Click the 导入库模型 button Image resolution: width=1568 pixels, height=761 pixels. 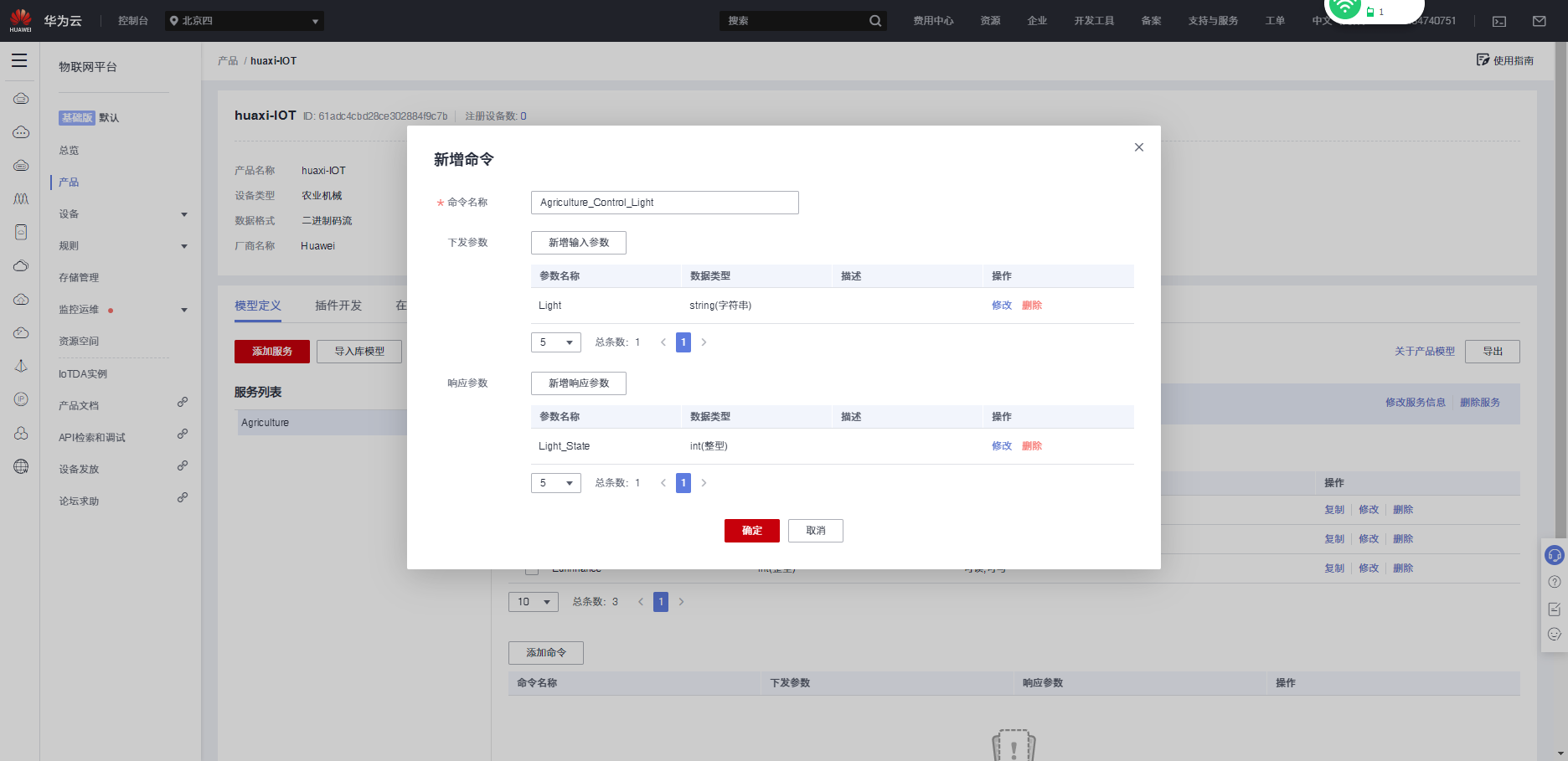[359, 352]
